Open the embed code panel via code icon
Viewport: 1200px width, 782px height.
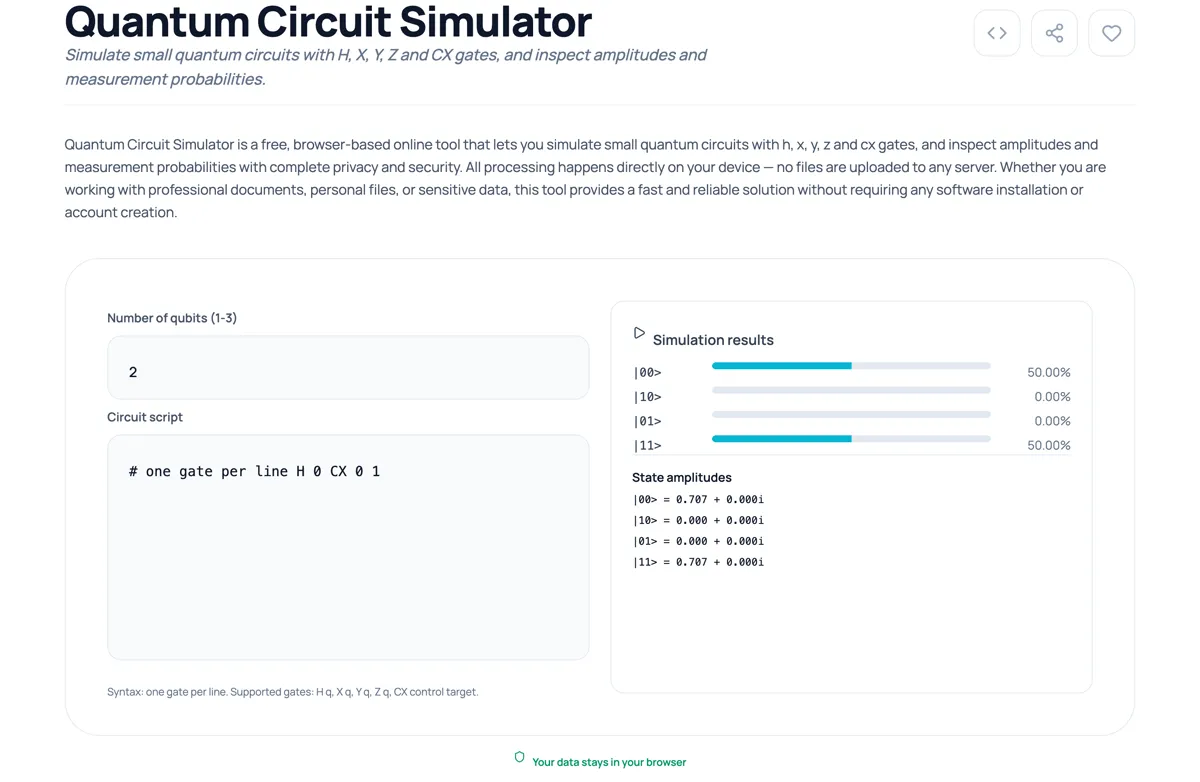click(997, 32)
